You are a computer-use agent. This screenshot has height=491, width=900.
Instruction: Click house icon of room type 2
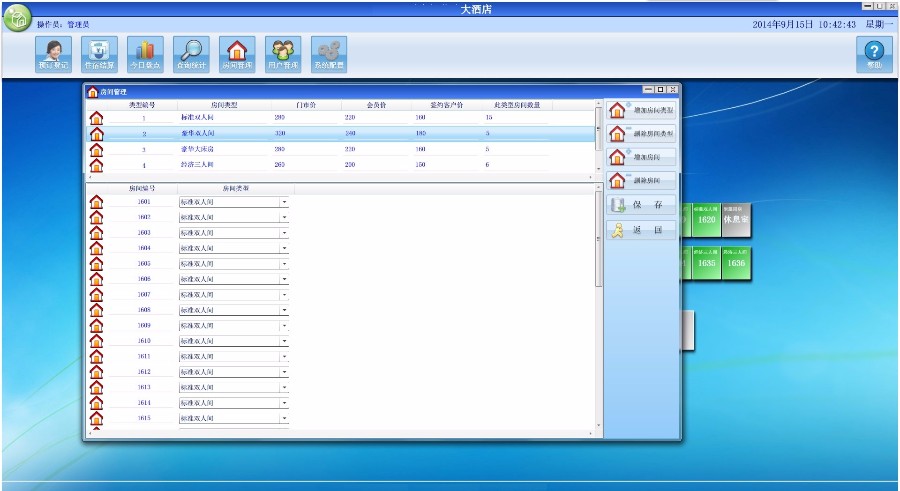[x=96, y=133]
